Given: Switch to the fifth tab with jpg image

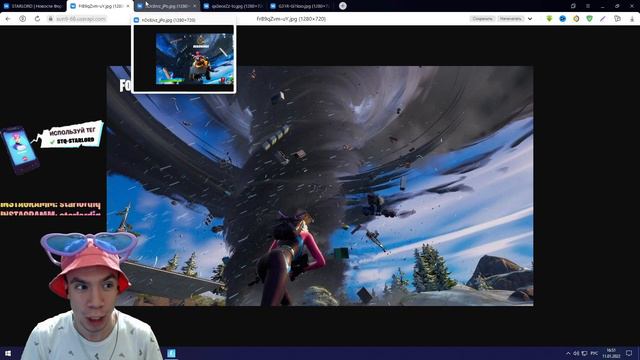Looking at the screenshot, I should coord(300,6).
